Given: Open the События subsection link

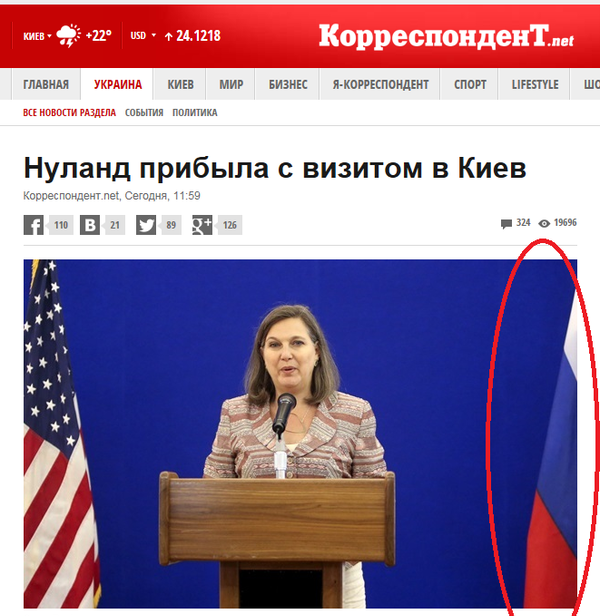Looking at the screenshot, I should pos(144,113).
